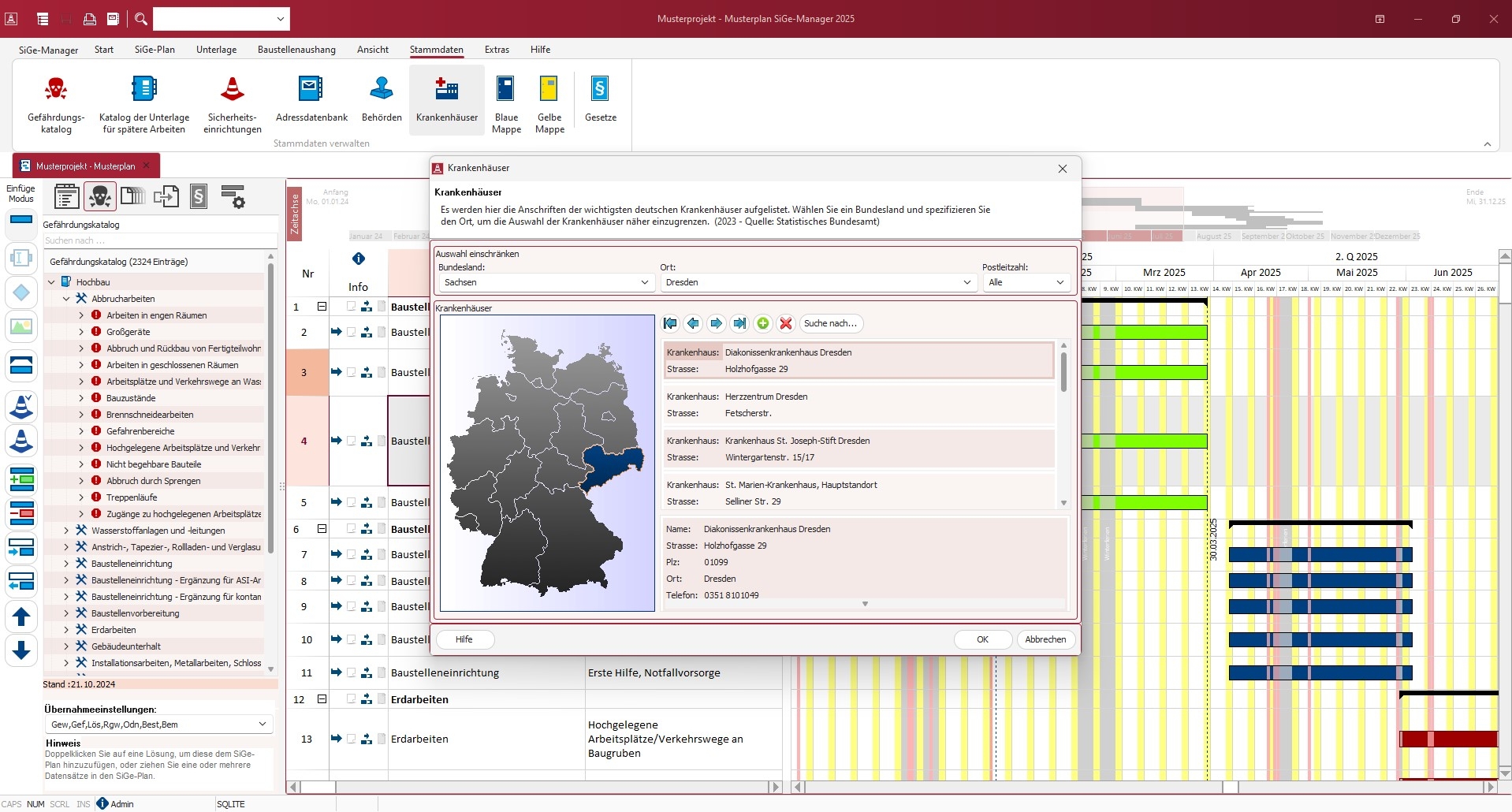Screen dimensions: 1512x812
Task: Toggle checkbox in row 13
Action: [352, 739]
